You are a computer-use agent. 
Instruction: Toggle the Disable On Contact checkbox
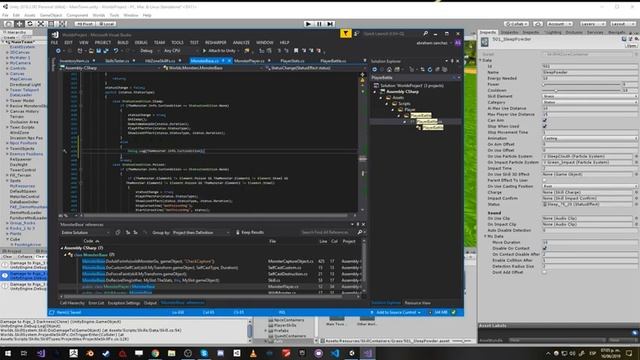(544, 248)
